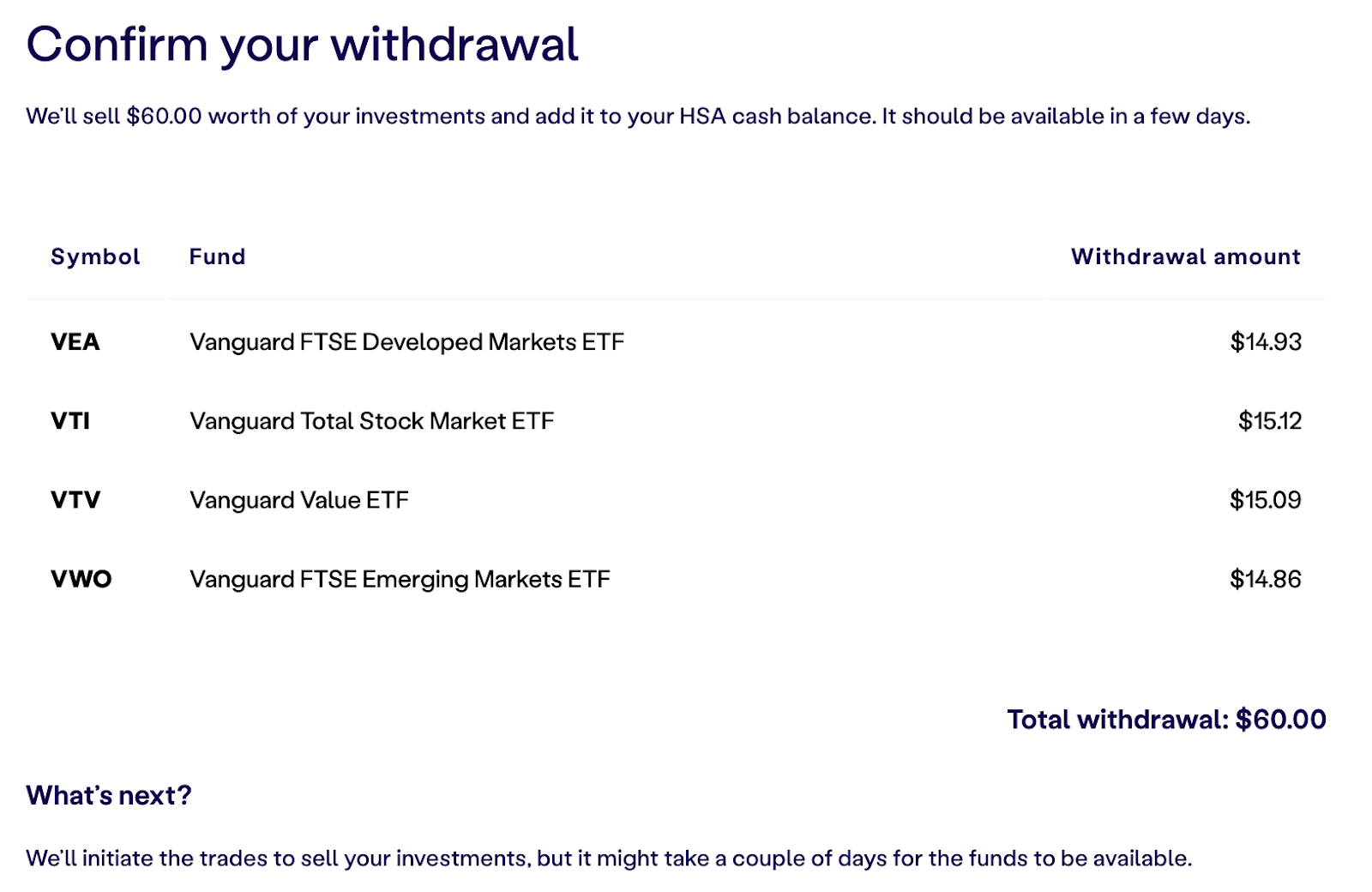This screenshot has height=892, width=1372.
Task: Click the Total withdrawal $60.00 text
Action: point(1166,720)
